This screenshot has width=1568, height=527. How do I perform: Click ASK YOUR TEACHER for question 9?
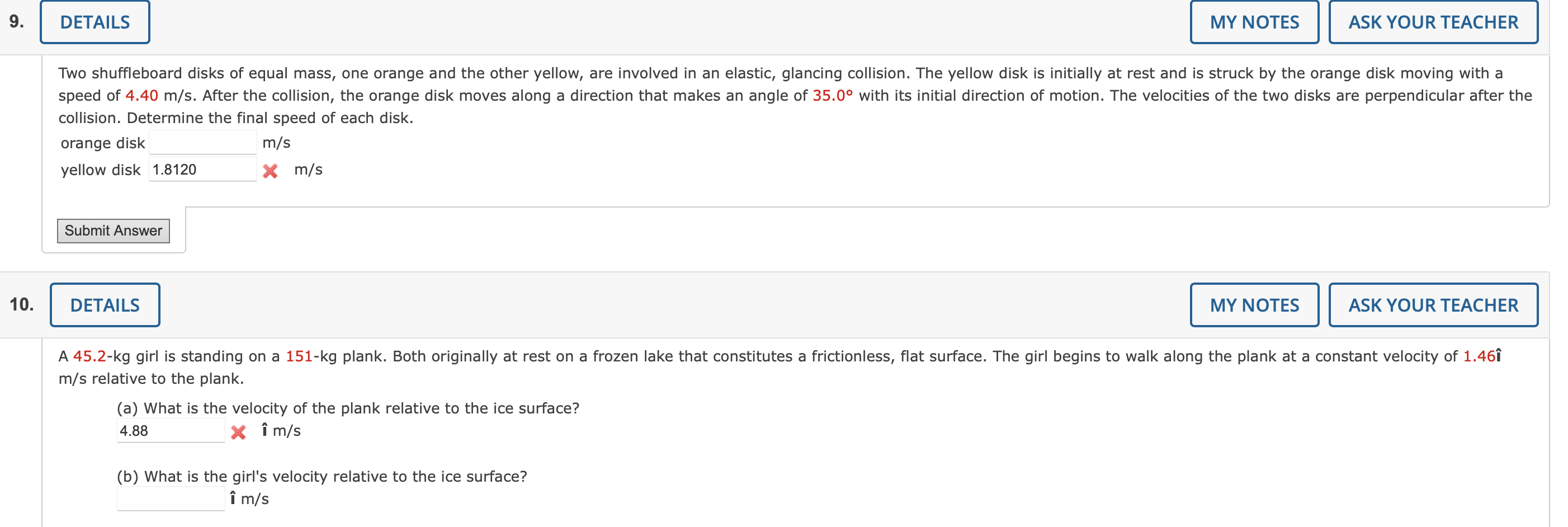coord(1433,22)
